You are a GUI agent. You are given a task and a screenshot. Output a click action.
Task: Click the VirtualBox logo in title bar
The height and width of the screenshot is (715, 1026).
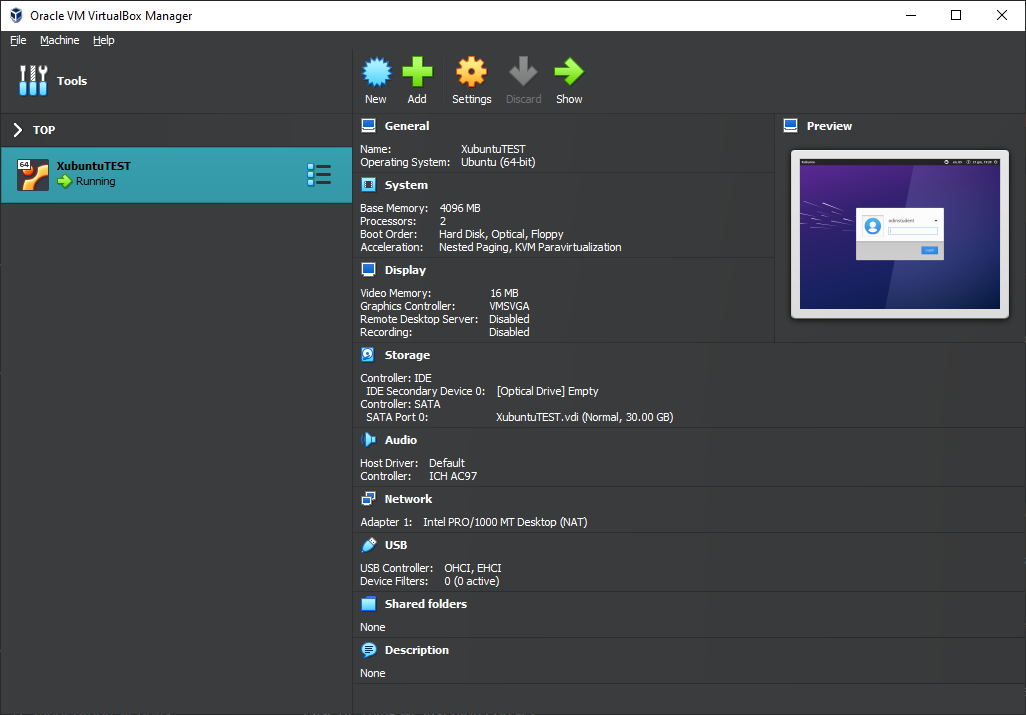(x=16, y=15)
